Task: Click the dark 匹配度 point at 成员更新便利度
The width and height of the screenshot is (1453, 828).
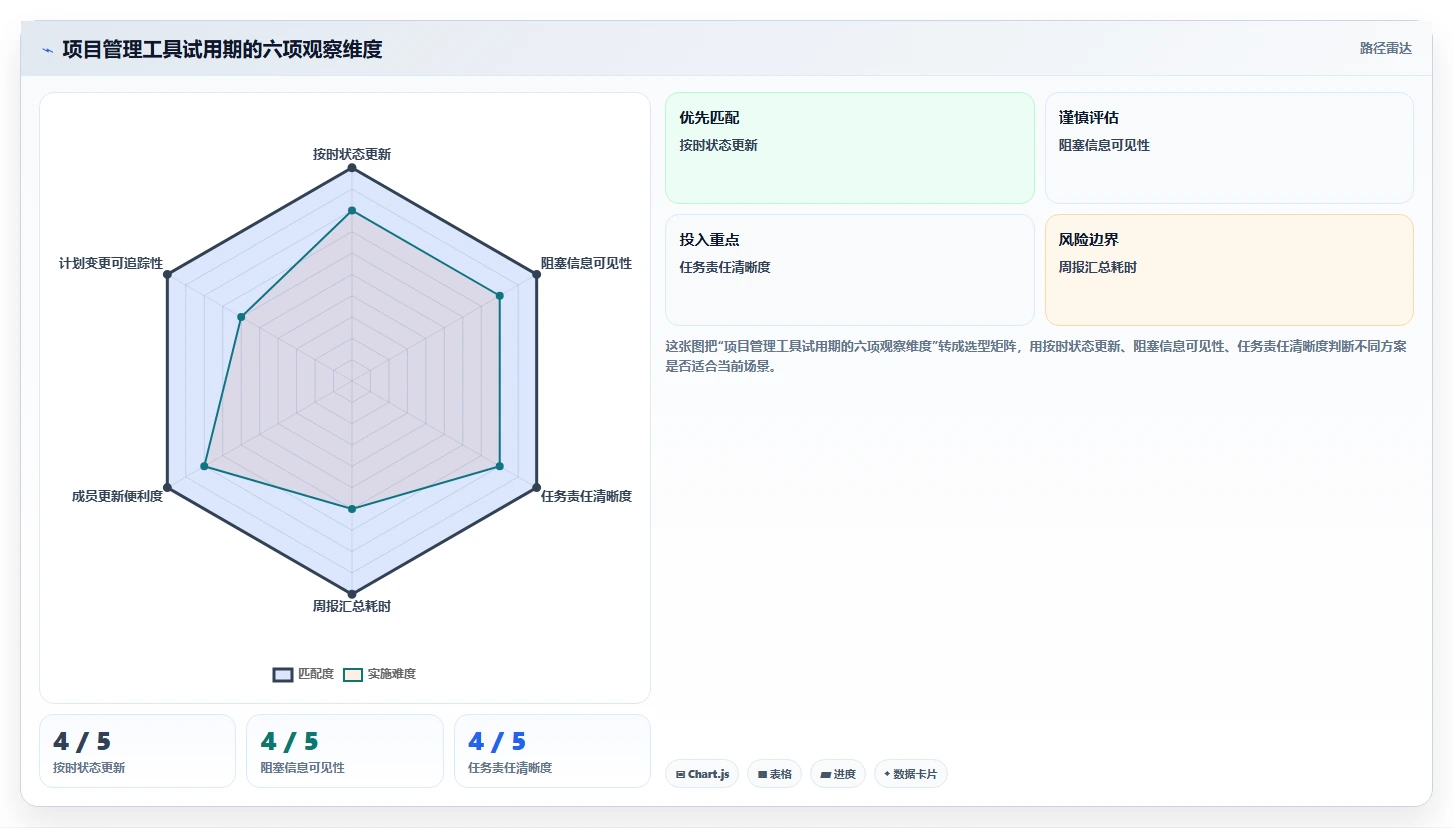Action: pos(167,487)
